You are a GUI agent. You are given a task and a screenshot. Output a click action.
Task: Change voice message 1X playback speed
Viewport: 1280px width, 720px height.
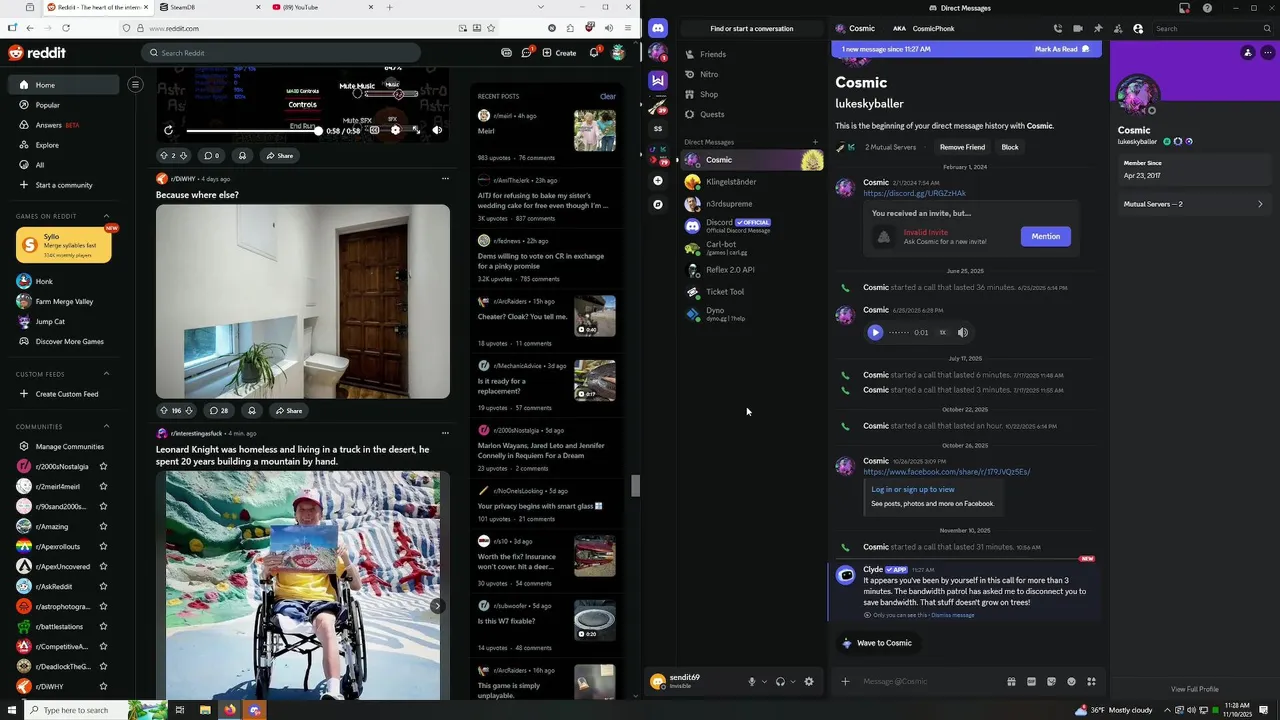pos(942,333)
